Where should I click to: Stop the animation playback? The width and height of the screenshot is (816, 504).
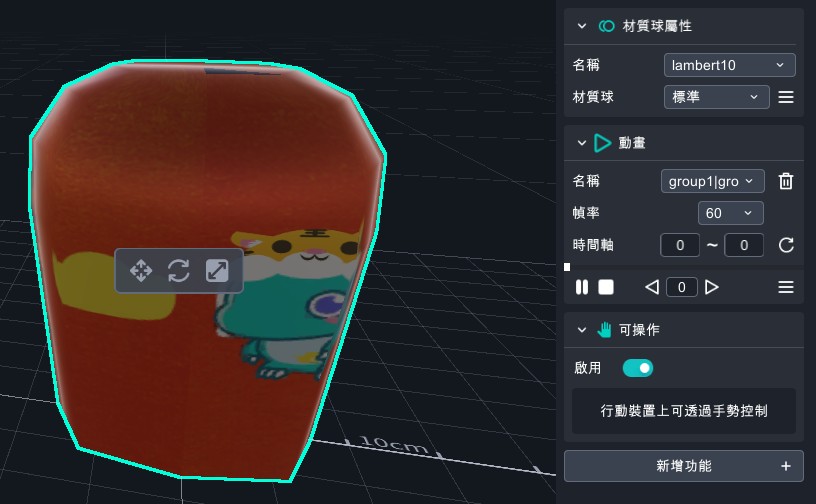pyautogui.click(x=606, y=287)
